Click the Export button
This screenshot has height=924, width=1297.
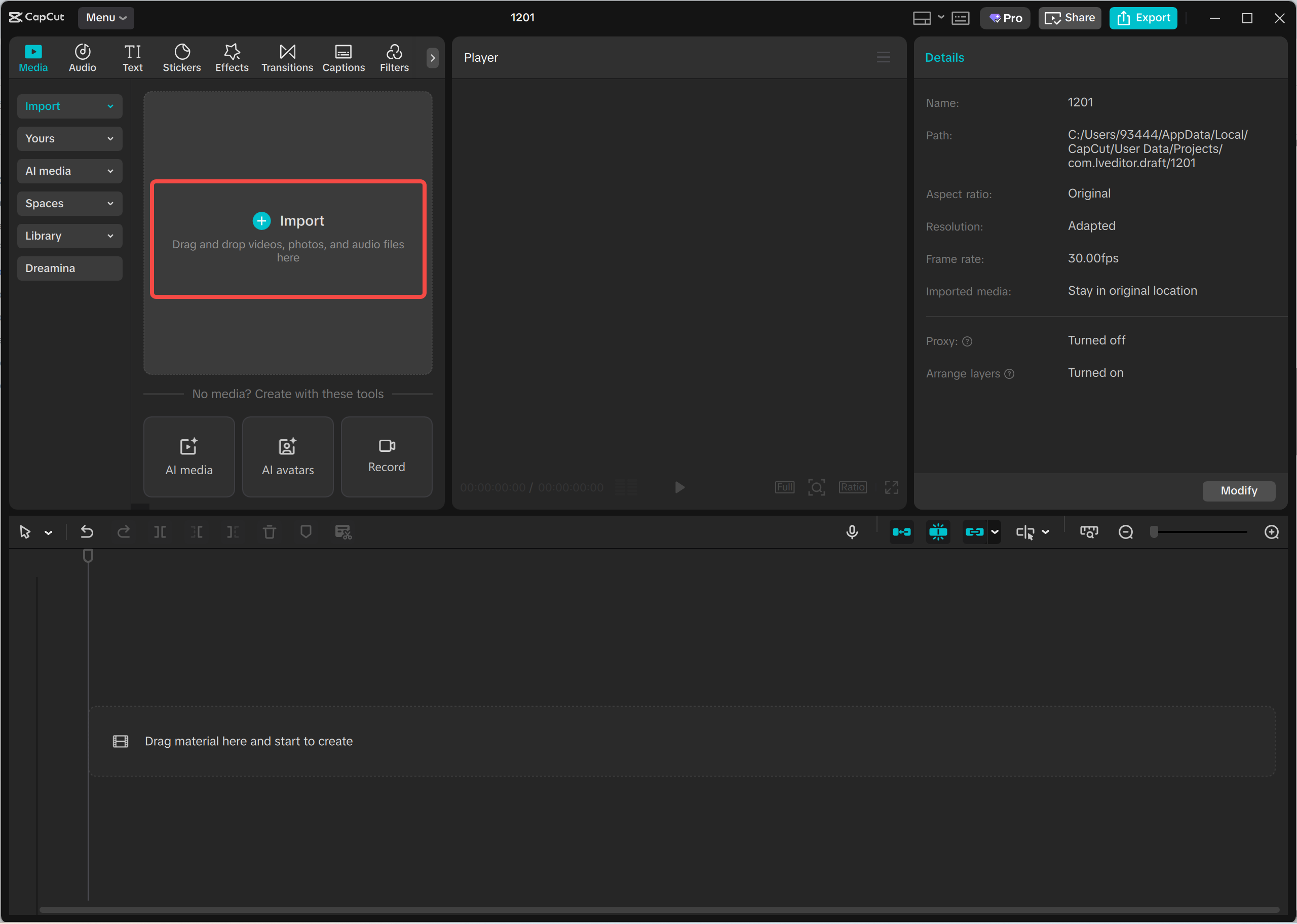pyautogui.click(x=1143, y=18)
